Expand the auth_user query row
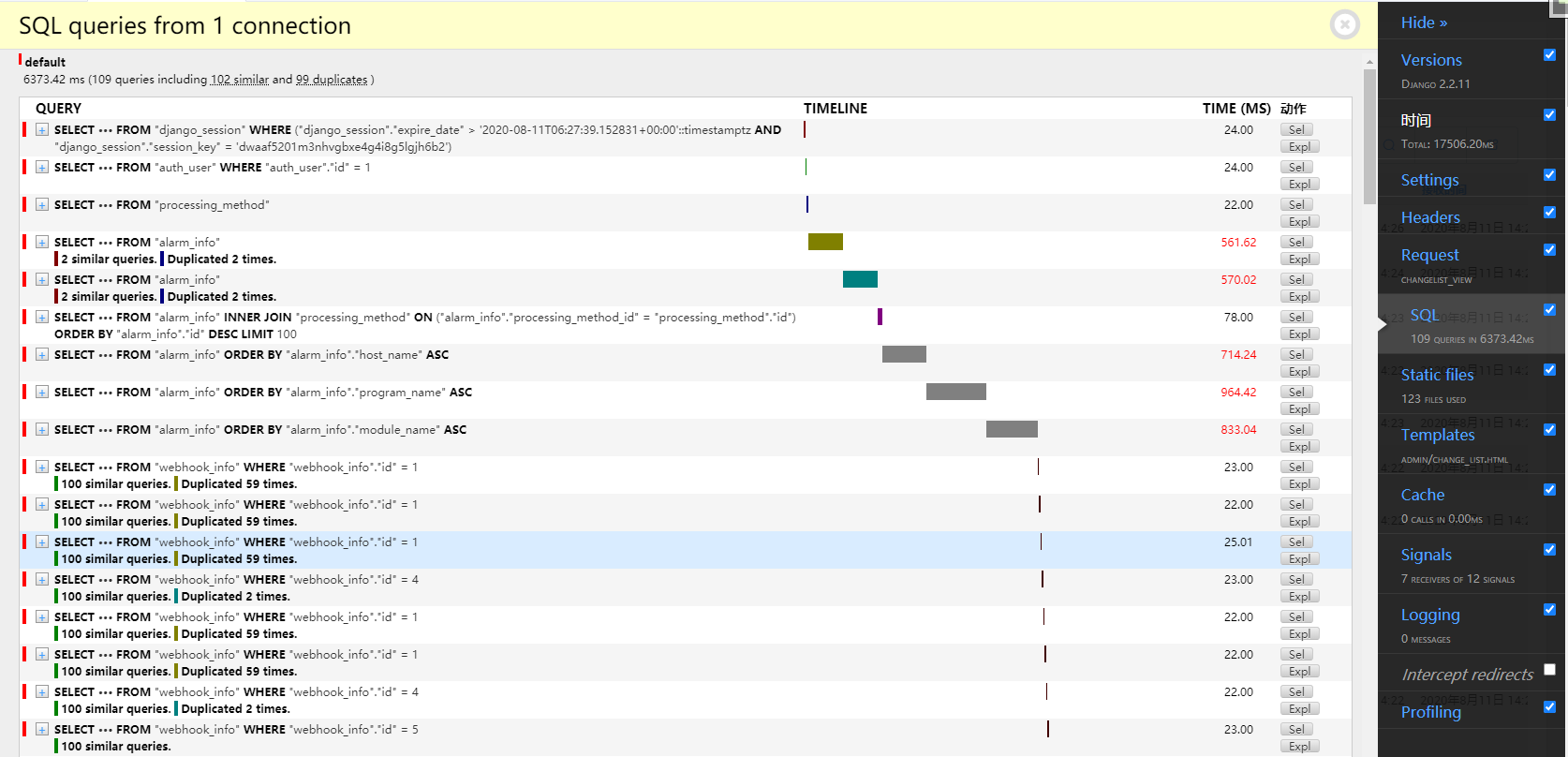Screen dimensions: 1568x757 42,167
